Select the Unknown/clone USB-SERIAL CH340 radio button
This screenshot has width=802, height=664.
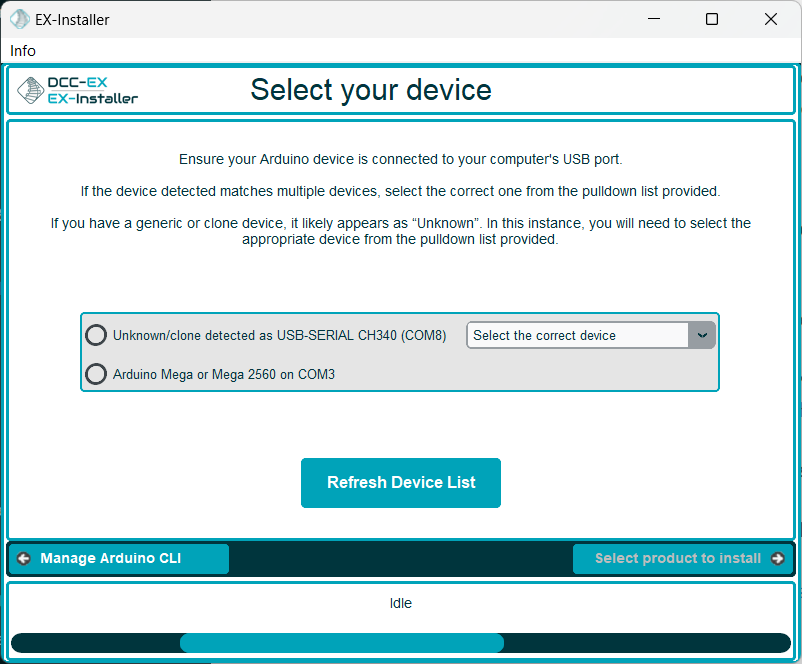(96, 335)
